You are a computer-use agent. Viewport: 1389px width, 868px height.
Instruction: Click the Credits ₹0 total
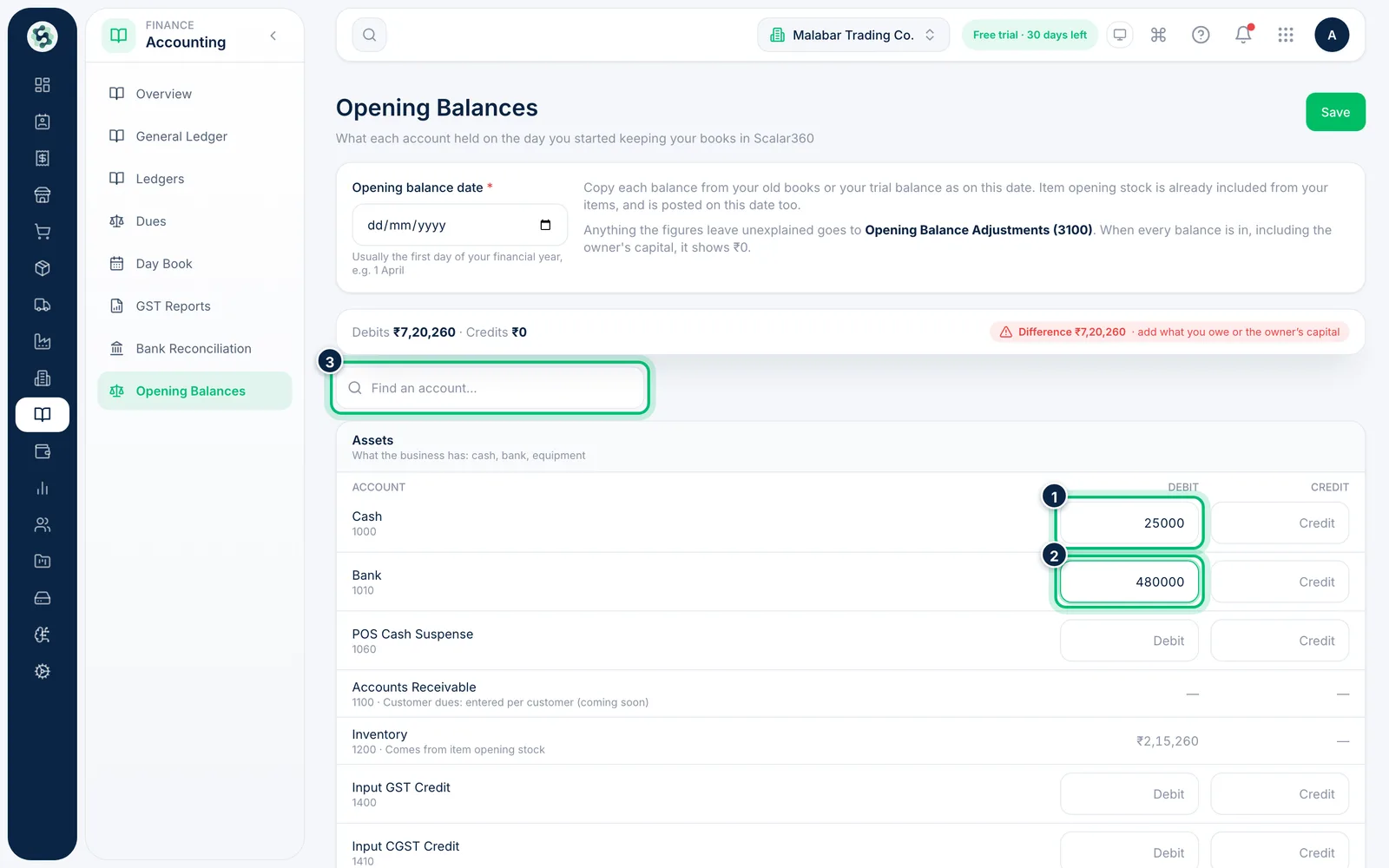pos(497,332)
